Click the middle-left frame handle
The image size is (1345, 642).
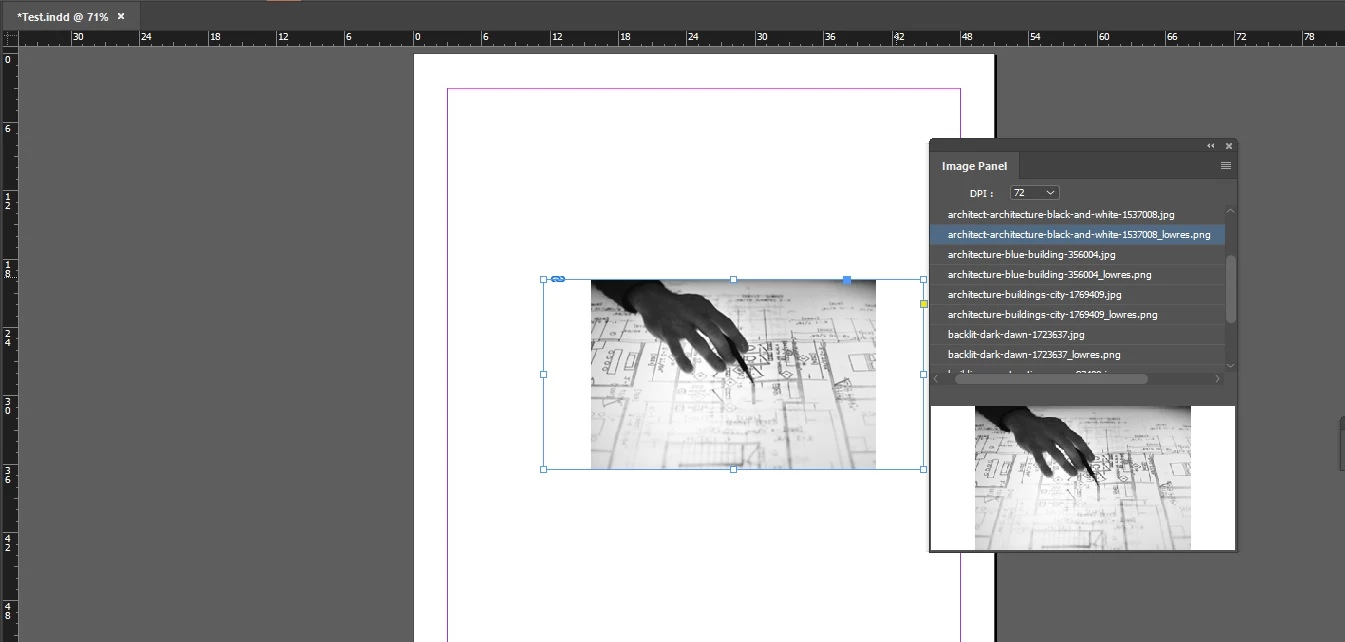(x=543, y=374)
